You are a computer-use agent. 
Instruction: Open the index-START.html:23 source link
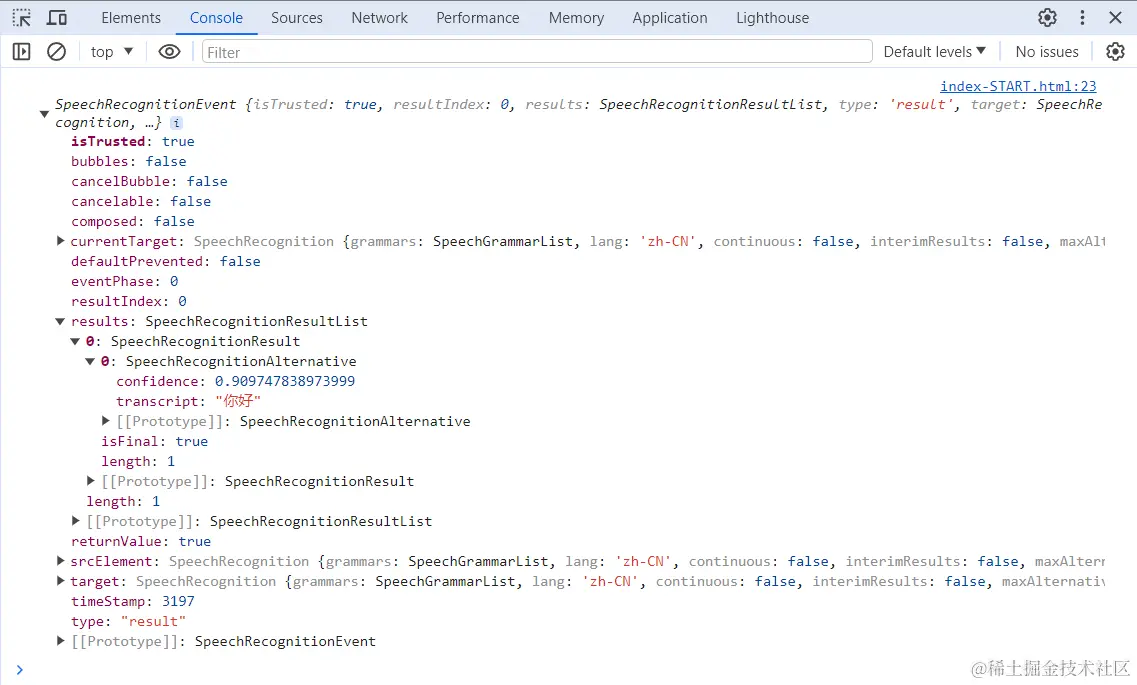[1018, 86]
